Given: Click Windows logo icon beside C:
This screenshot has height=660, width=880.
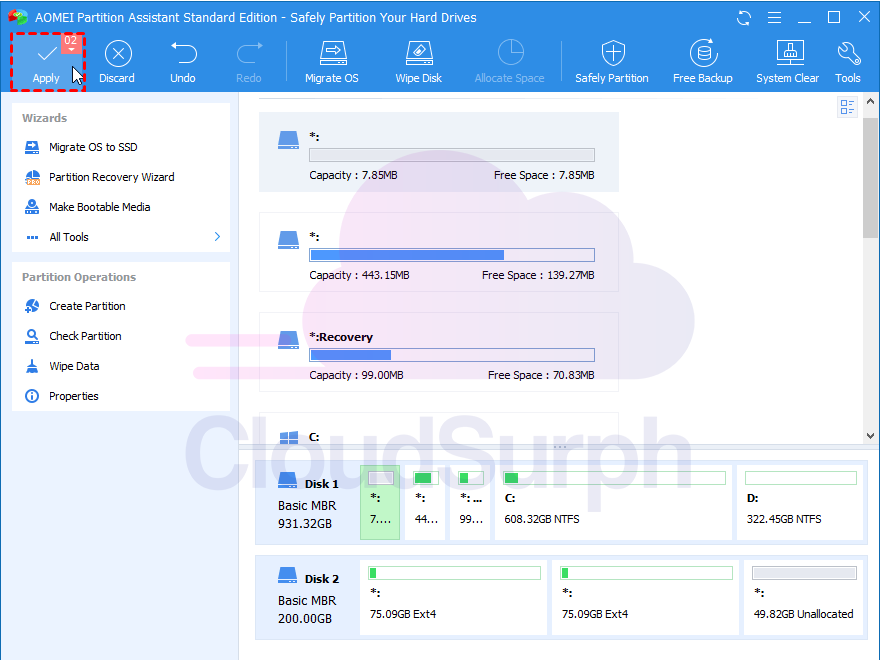Looking at the screenshot, I should pyautogui.click(x=288, y=438).
